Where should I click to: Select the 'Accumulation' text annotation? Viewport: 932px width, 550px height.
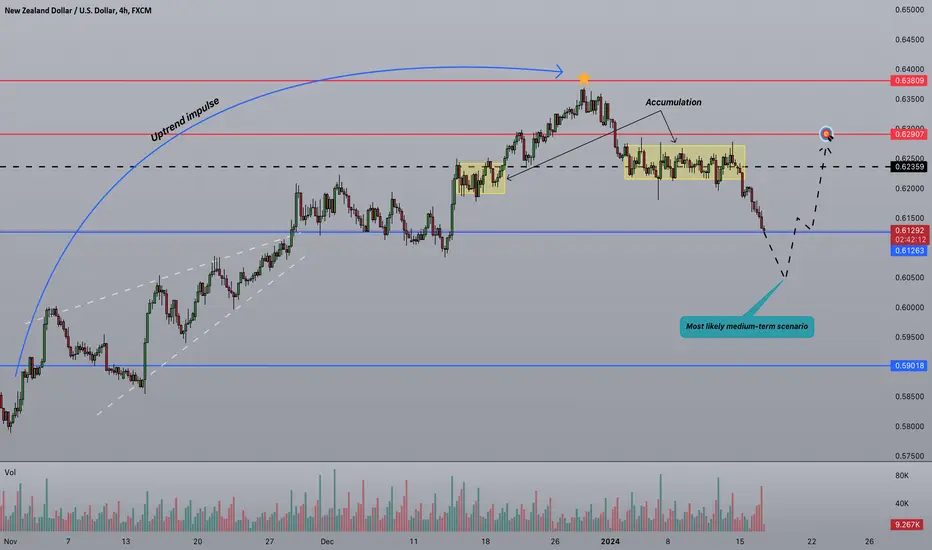coord(673,102)
